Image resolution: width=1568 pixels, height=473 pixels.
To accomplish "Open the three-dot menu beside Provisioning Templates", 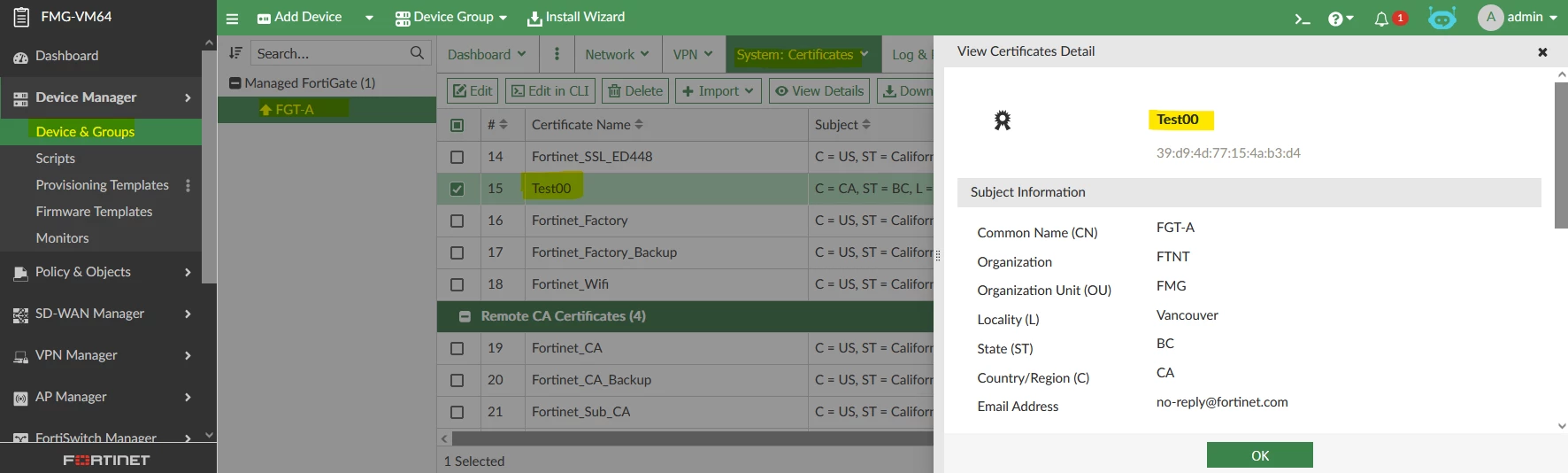I will pos(188,185).
